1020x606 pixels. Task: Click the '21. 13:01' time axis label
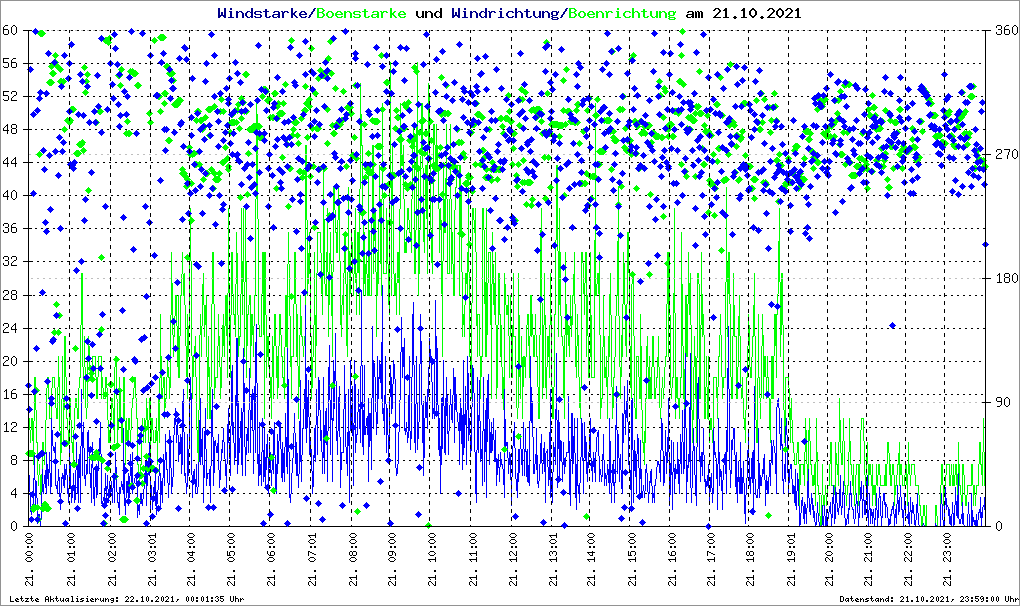tap(553, 559)
